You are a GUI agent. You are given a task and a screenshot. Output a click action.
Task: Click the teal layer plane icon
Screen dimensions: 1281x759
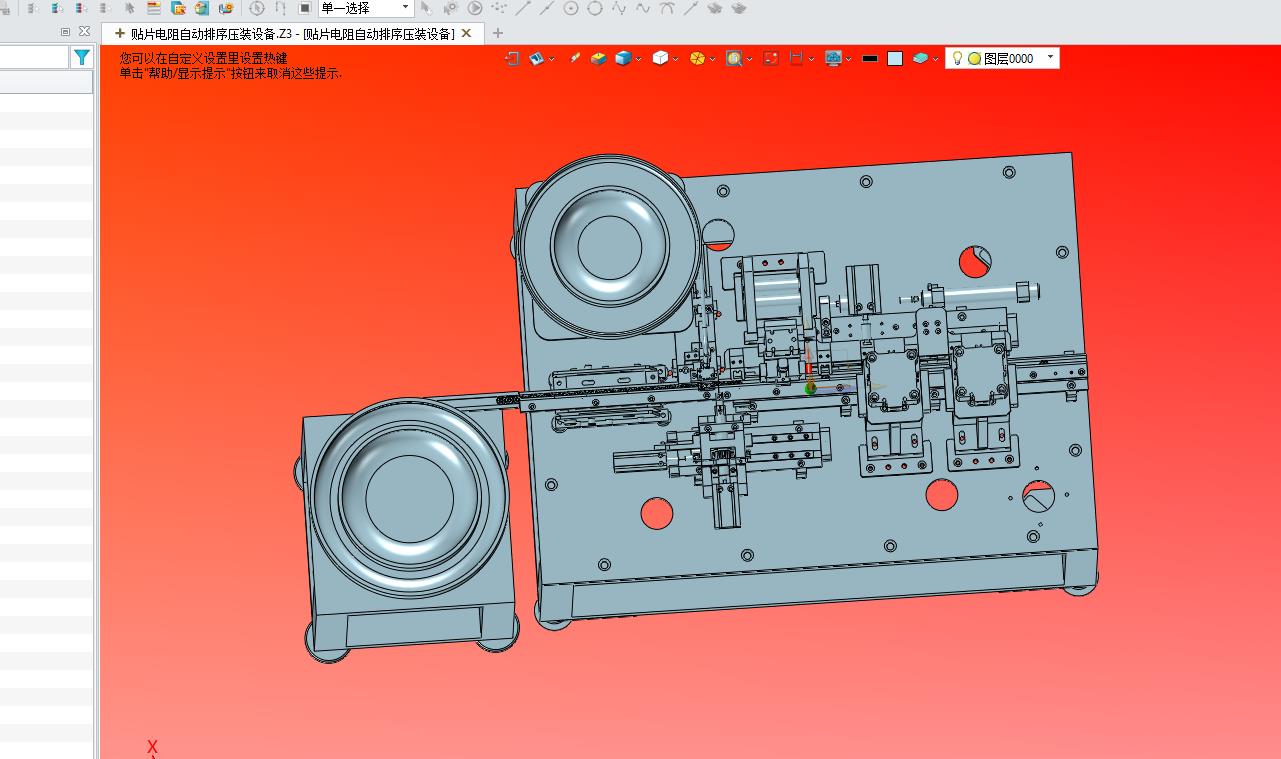pos(920,59)
